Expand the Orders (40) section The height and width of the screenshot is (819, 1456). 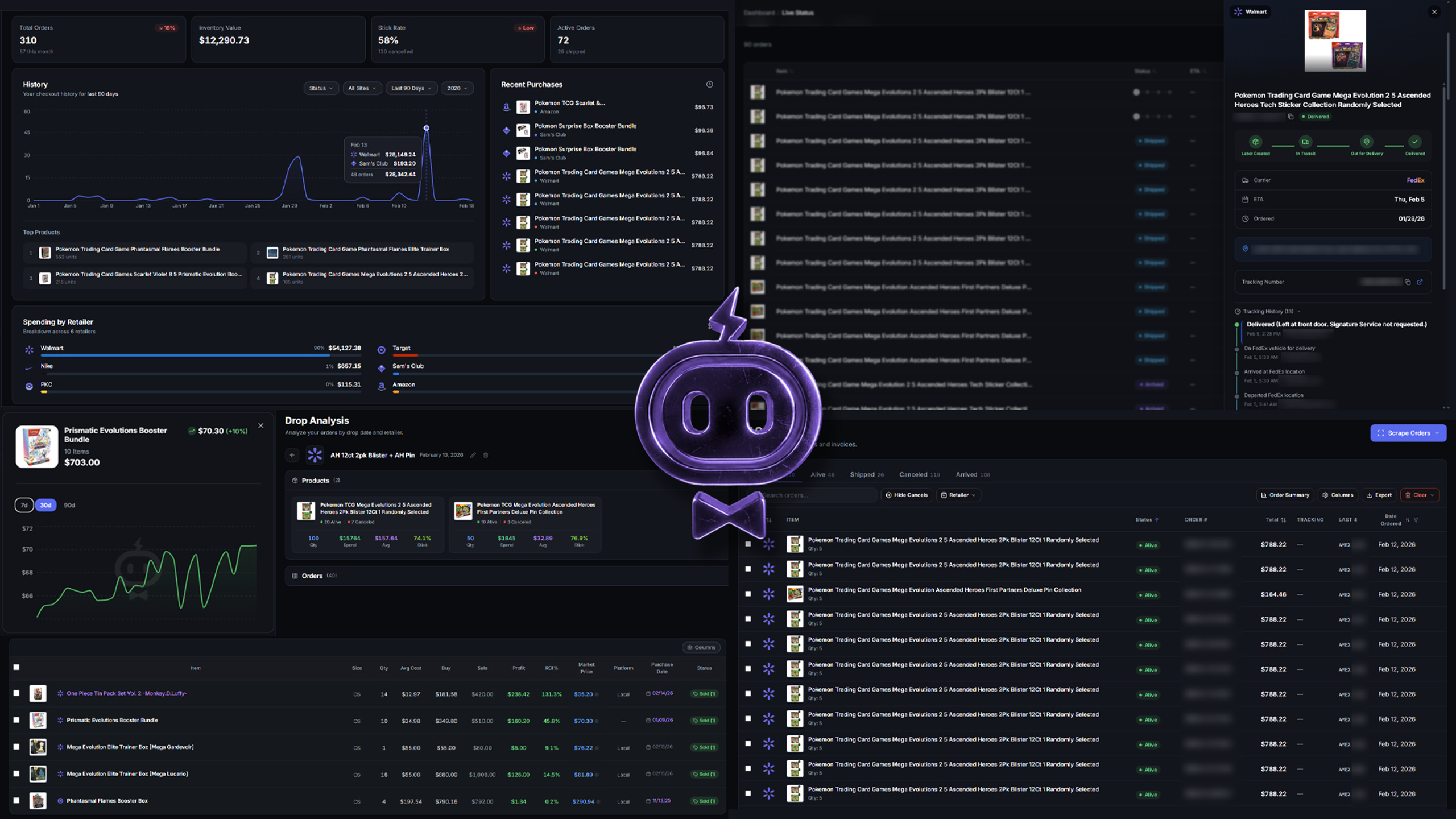506,576
